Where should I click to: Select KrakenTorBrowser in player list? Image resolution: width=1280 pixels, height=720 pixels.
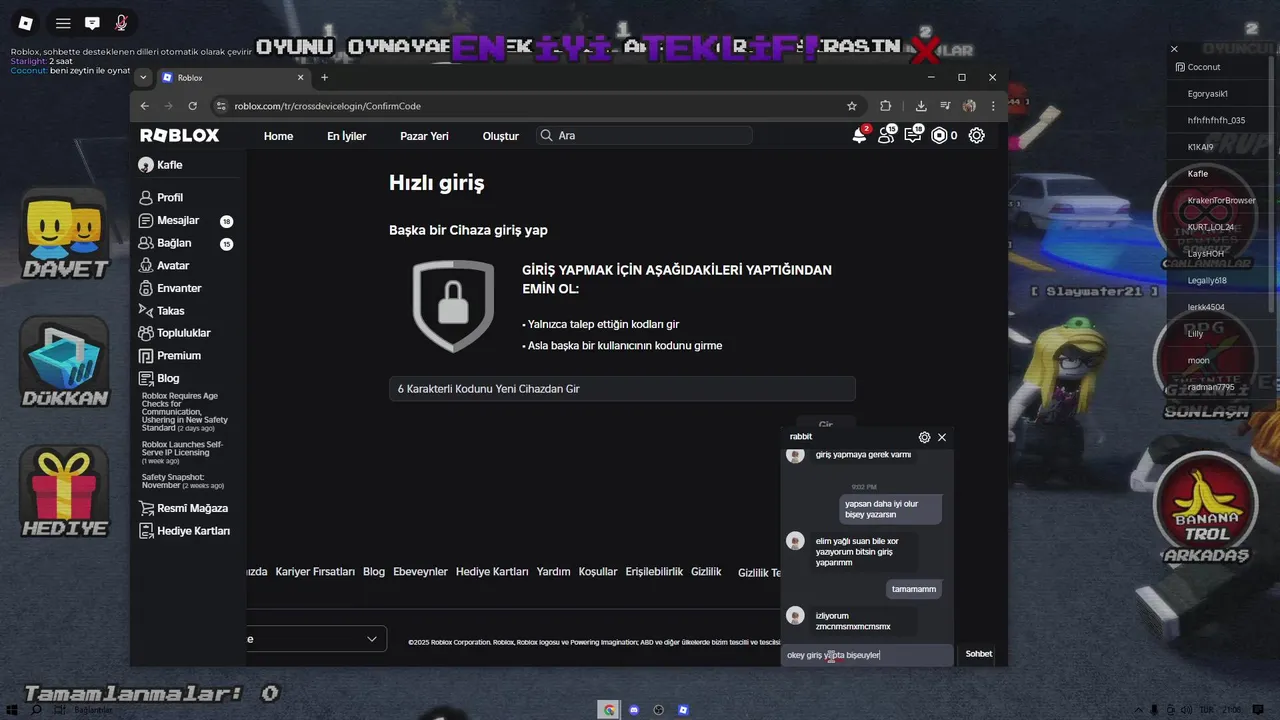(1221, 201)
